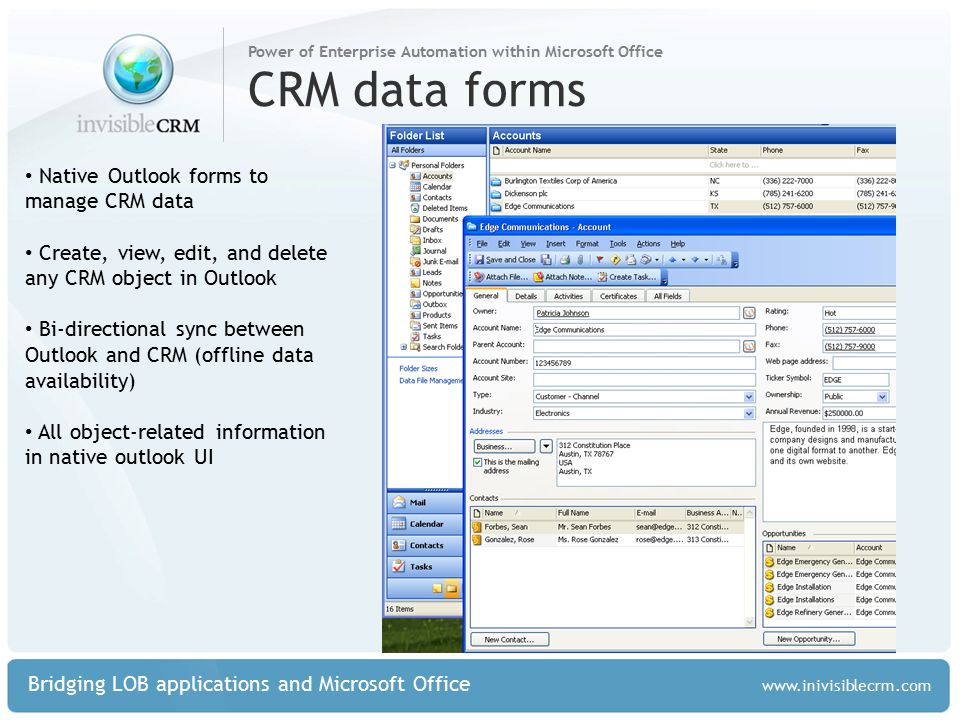960x720 pixels.
Task: Open the Journal folder in tree
Action: pyautogui.click(x=429, y=251)
